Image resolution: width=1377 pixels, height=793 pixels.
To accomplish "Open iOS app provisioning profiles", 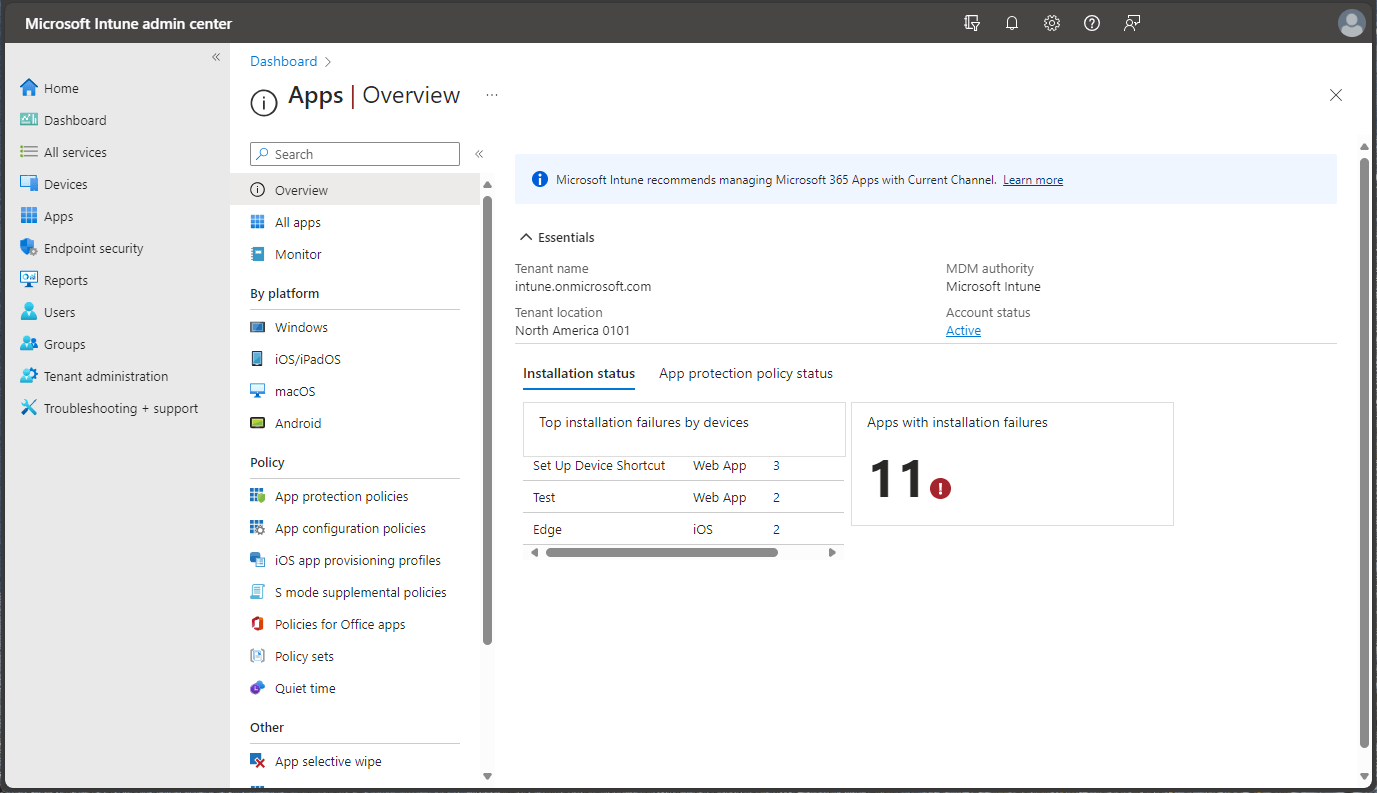I will (357, 560).
